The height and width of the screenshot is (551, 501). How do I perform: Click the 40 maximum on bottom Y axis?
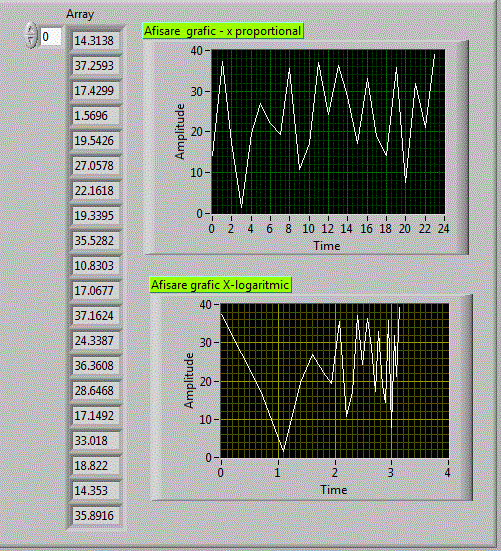(206, 304)
